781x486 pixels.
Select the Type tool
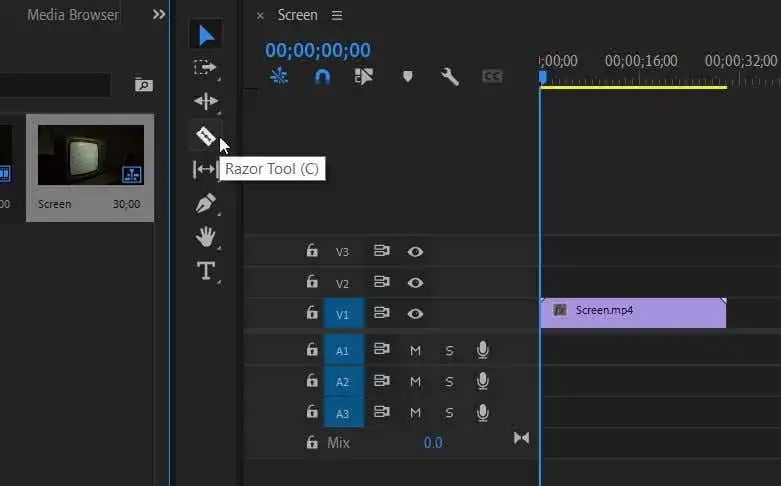206,270
